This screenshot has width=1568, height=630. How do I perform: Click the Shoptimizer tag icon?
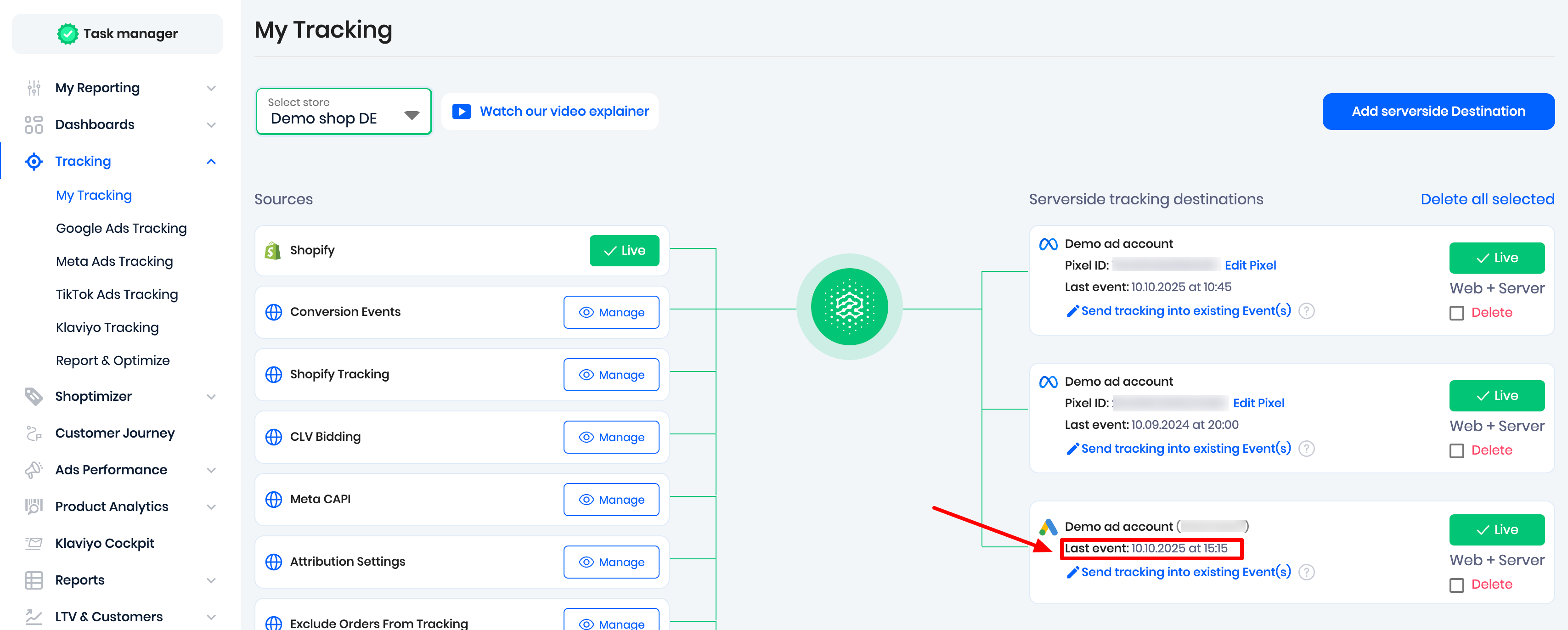click(x=34, y=396)
